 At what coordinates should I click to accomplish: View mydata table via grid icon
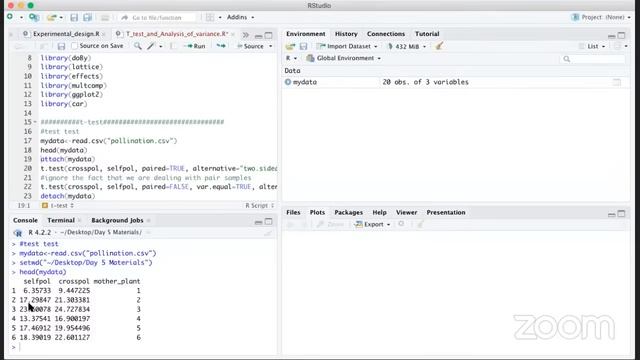[x=617, y=82]
